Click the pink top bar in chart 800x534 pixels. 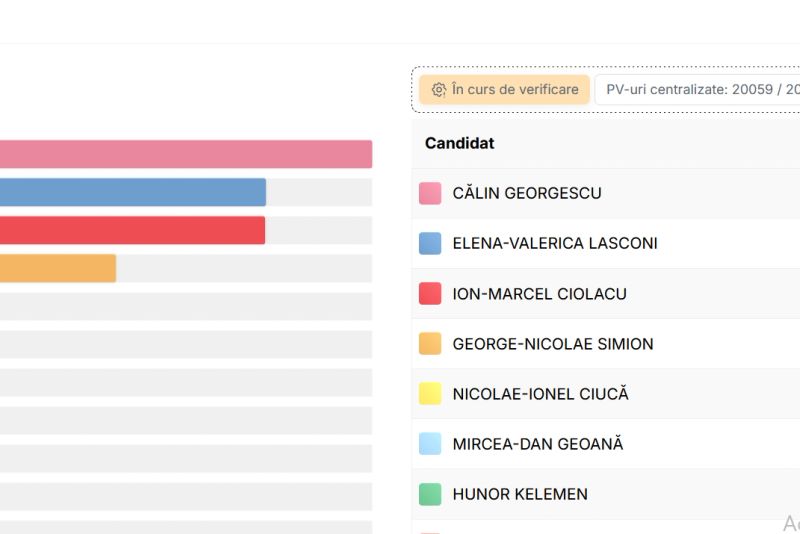[185, 154]
